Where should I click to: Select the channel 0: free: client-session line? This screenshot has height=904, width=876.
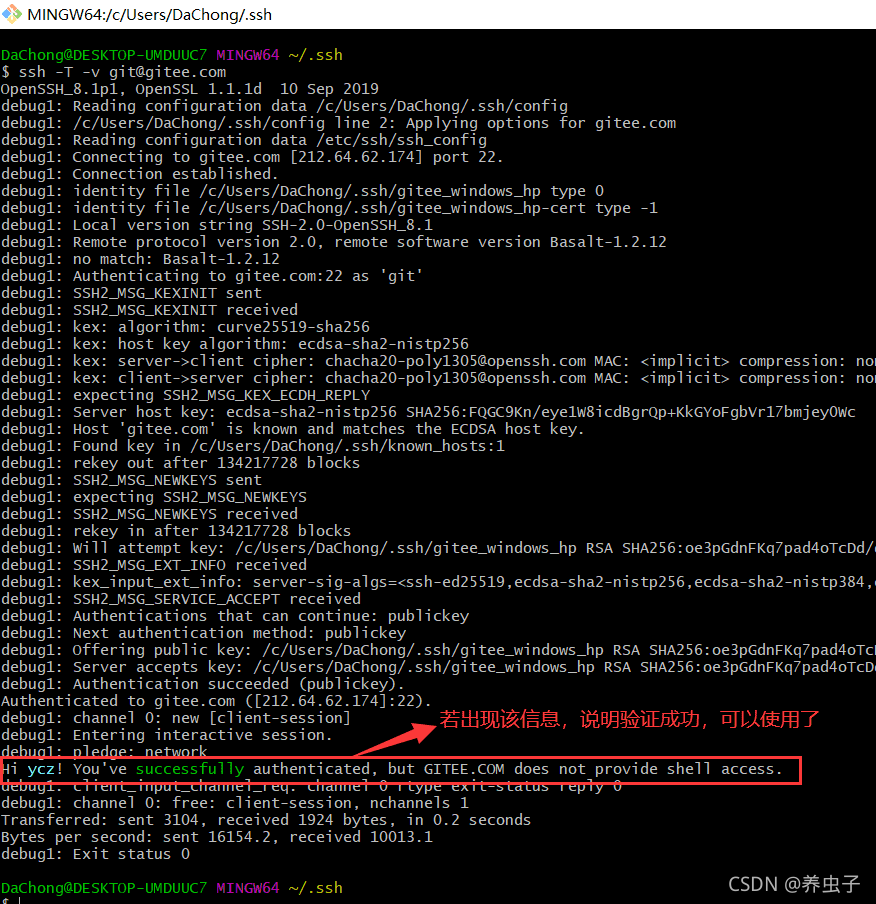point(235,803)
